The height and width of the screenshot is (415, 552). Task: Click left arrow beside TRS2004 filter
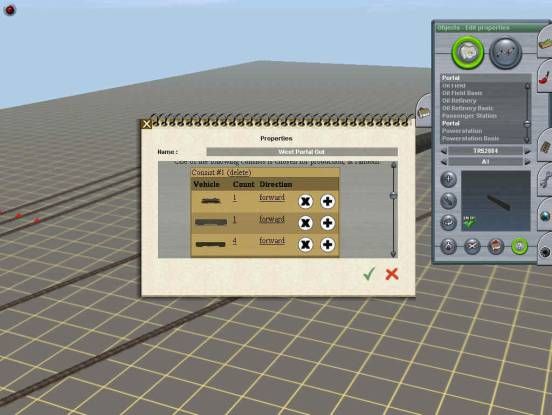(444, 151)
